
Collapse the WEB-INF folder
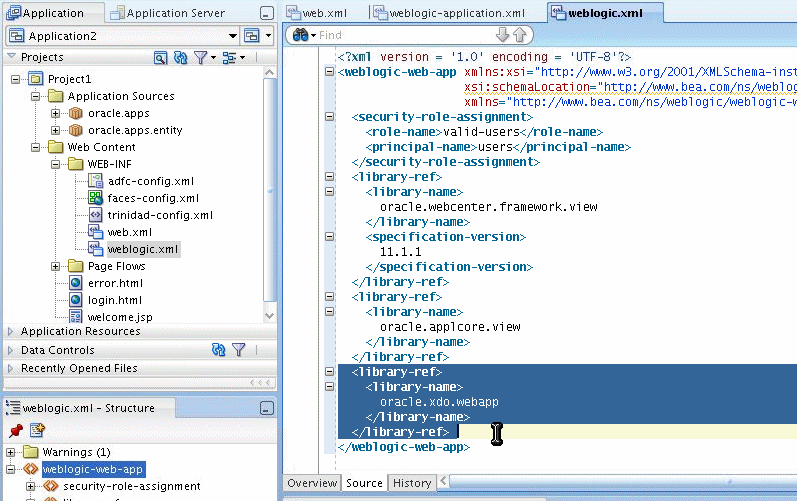(55, 164)
